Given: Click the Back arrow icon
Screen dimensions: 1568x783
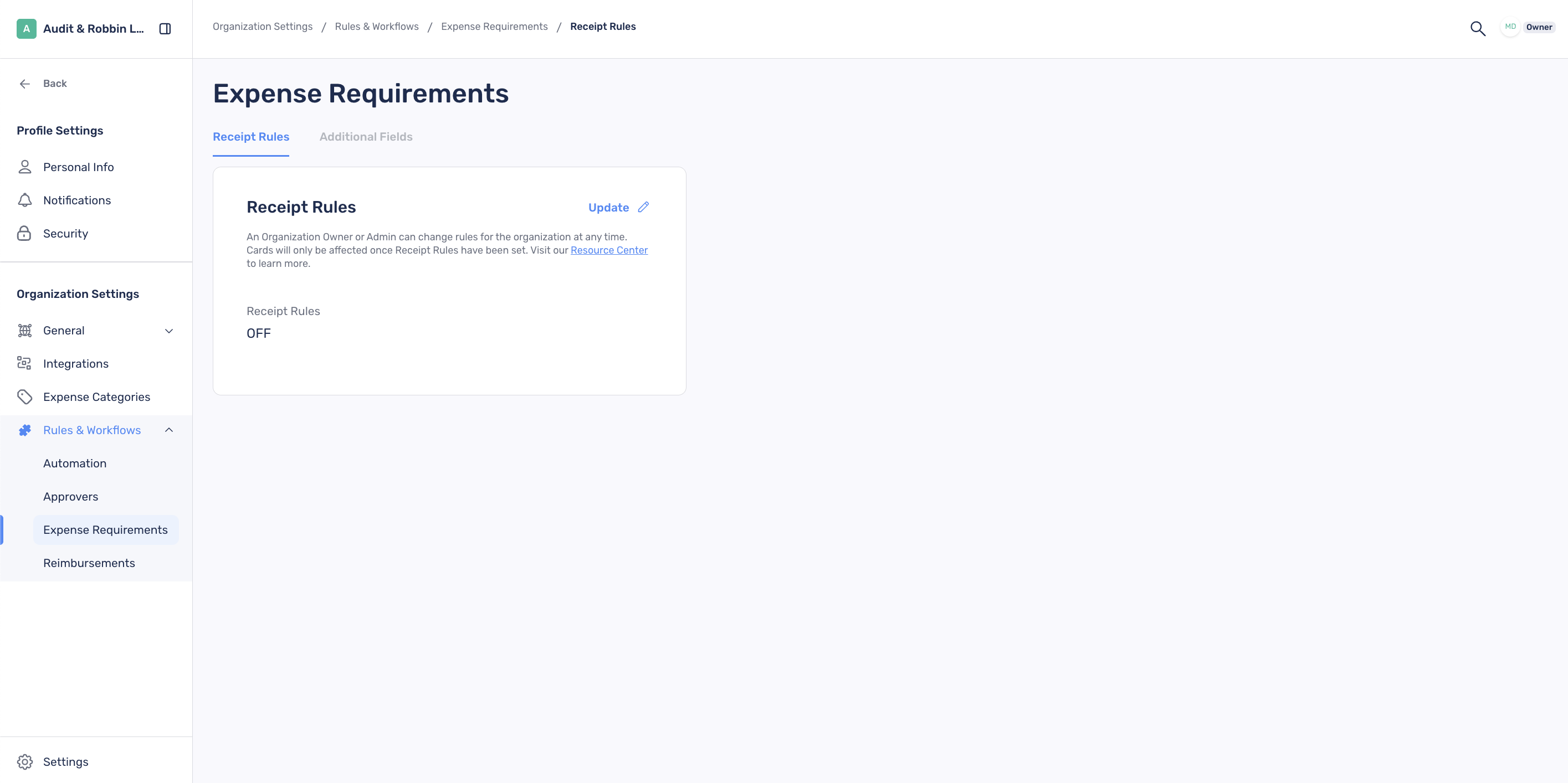Looking at the screenshot, I should 25,84.
